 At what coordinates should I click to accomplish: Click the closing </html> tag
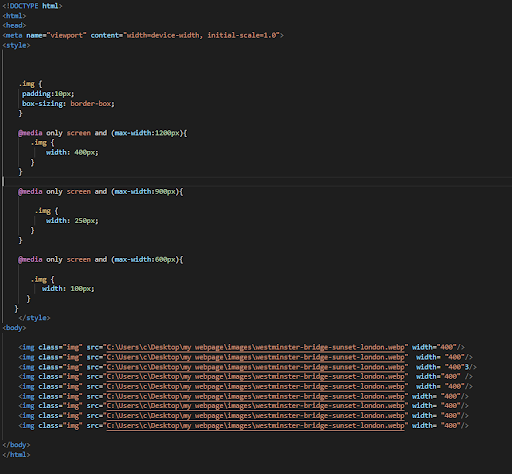click(16, 455)
